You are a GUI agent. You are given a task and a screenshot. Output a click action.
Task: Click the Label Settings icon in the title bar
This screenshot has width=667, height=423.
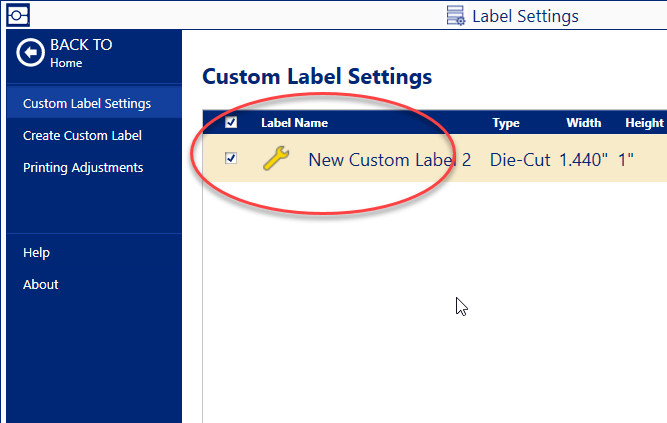pyautogui.click(x=456, y=15)
